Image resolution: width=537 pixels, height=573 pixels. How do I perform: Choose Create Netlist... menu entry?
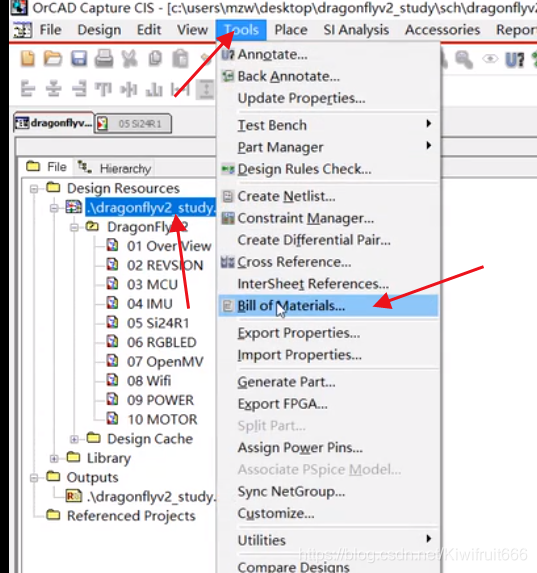329,196
